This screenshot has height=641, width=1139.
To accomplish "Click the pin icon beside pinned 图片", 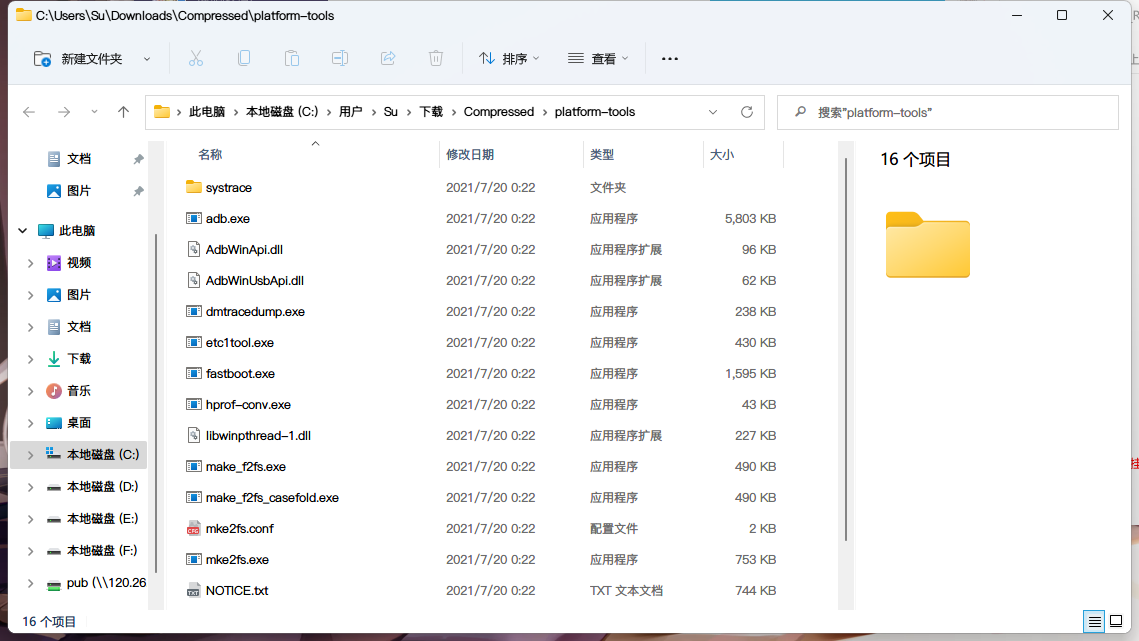I will tap(138, 191).
